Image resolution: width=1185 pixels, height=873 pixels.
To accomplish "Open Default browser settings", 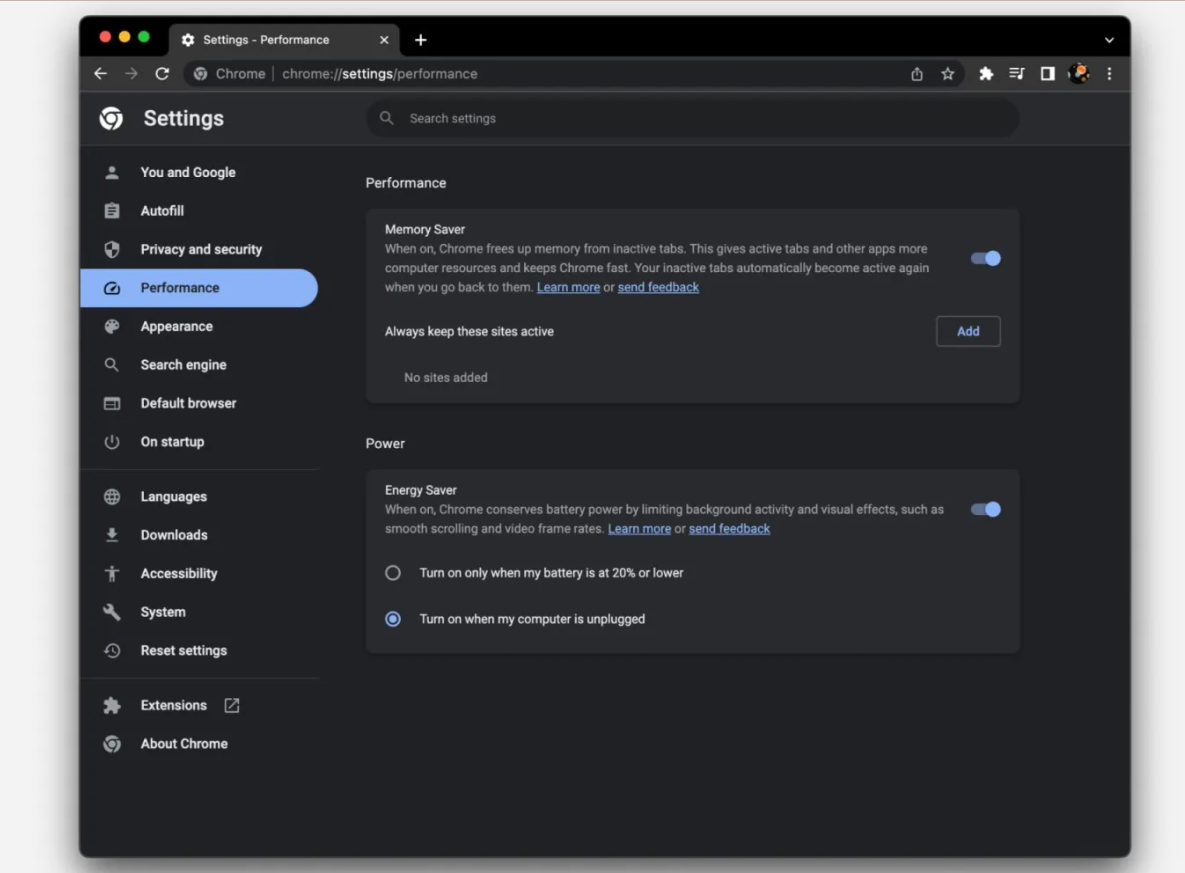I will point(199,404).
